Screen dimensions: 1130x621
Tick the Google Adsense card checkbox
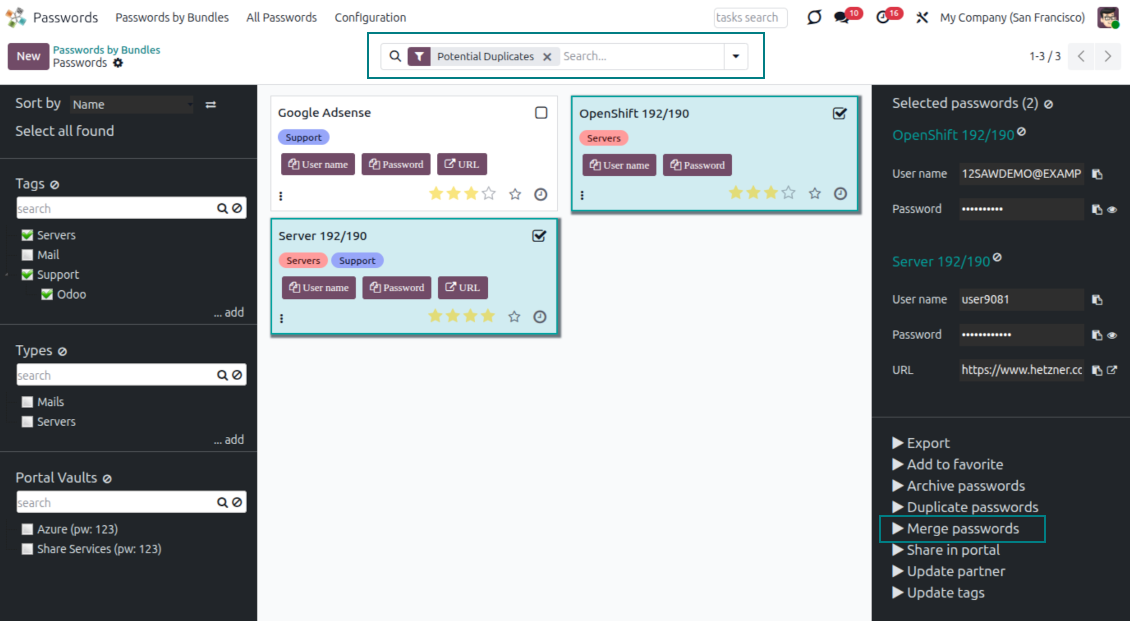click(x=541, y=113)
